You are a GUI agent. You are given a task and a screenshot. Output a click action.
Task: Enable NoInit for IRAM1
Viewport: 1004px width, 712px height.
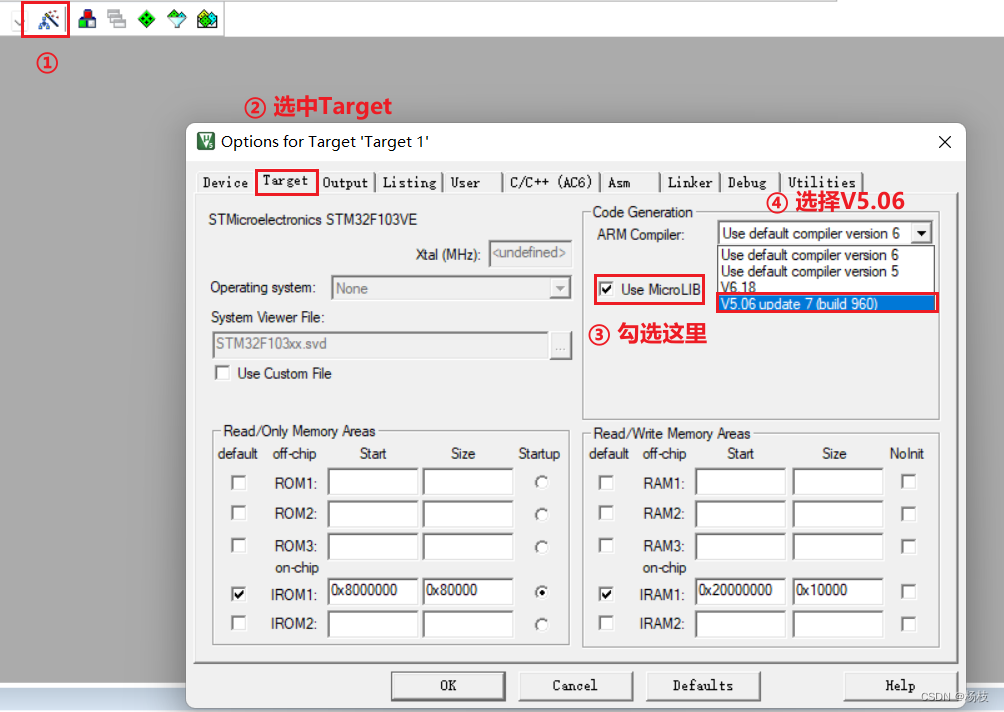908,592
